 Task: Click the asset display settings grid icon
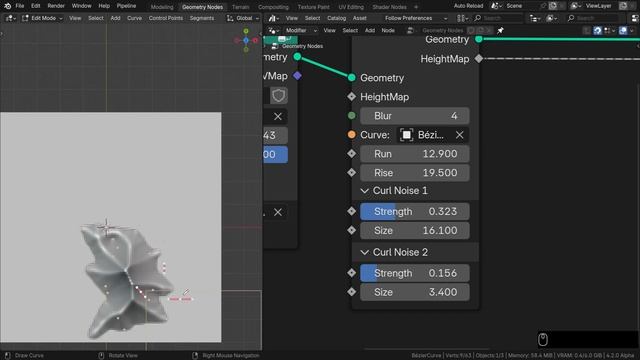(462, 18)
